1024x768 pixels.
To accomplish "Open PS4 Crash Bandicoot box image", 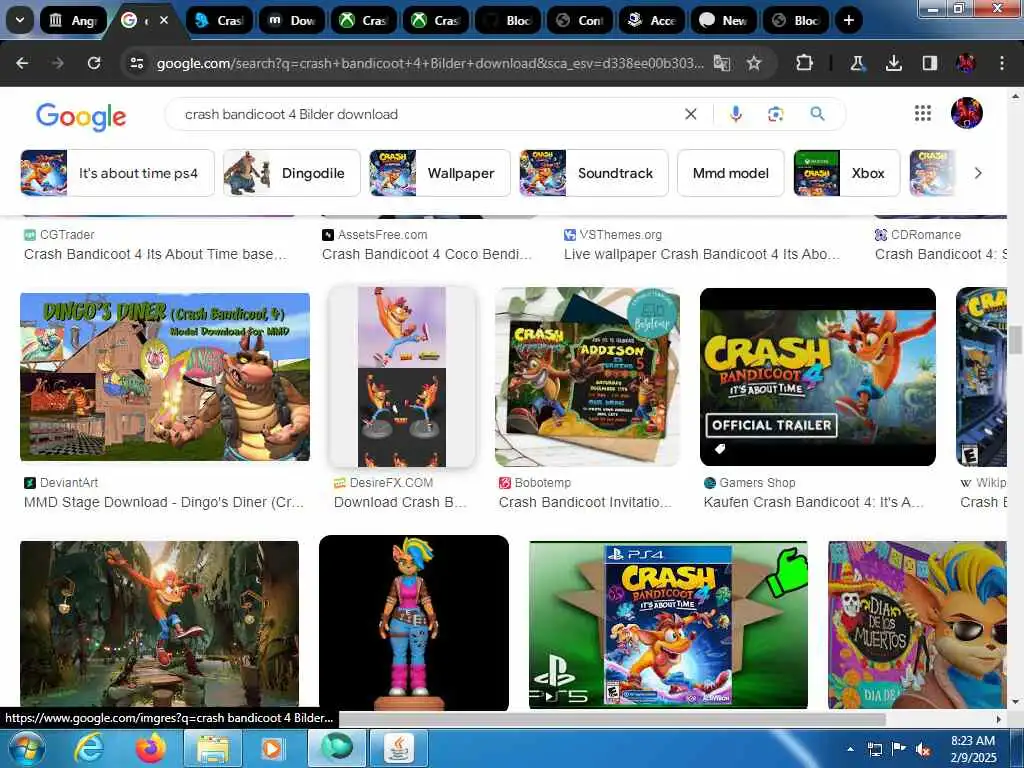I will (668, 624).
